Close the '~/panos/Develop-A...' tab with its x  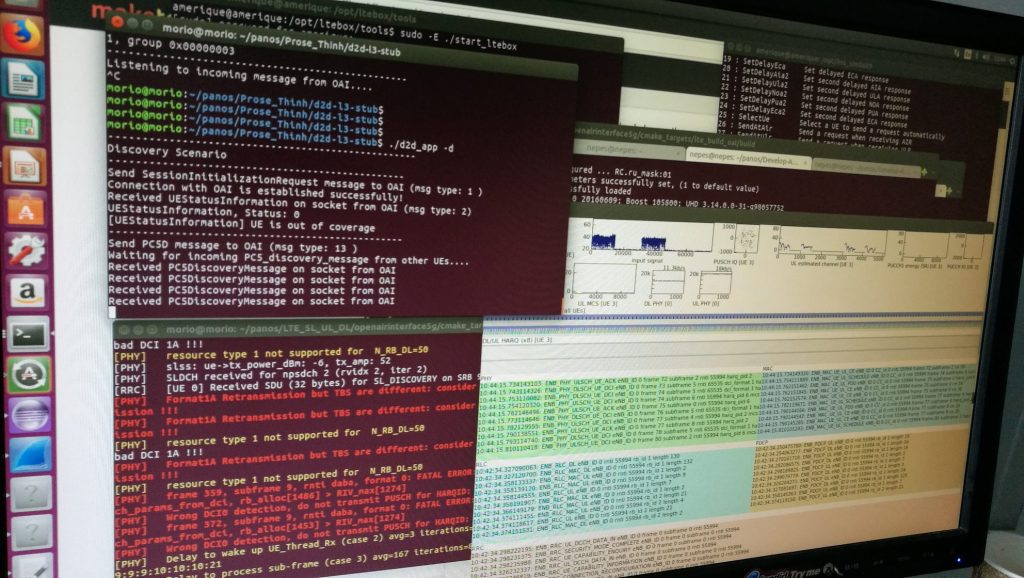click(805, 161)
